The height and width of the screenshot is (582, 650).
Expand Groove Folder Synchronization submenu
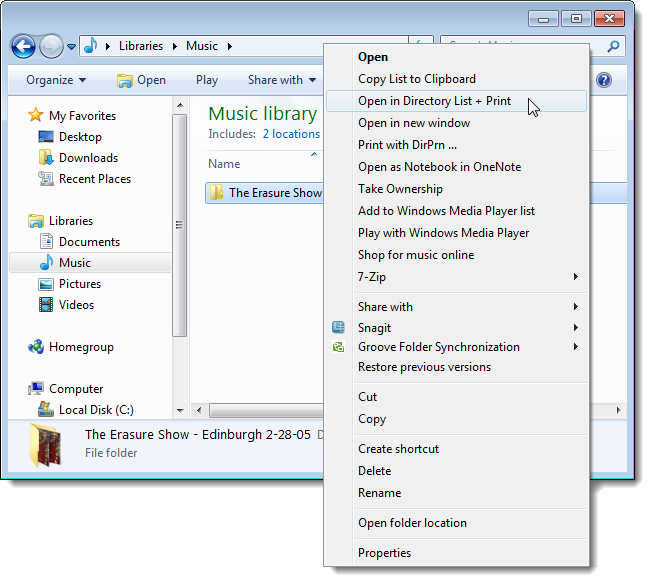pyautogui.click(x=575, y=347)
